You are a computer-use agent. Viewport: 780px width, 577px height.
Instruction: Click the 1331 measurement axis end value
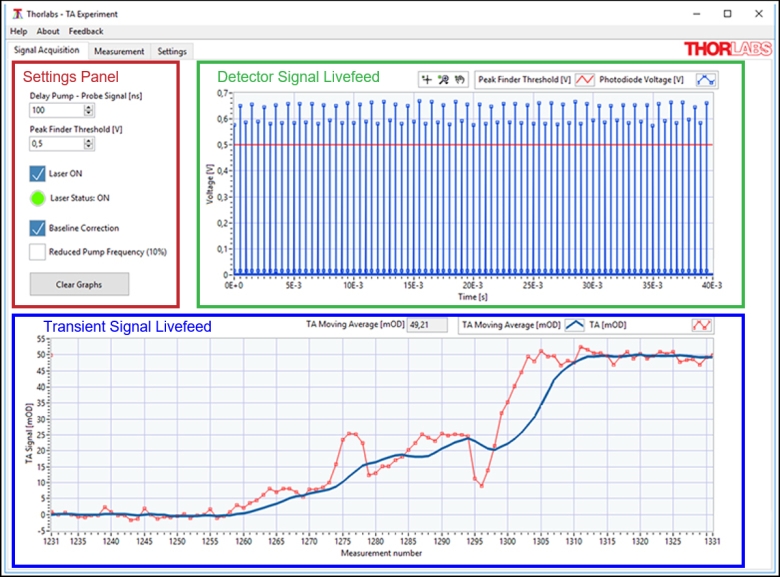coord(712,541)
